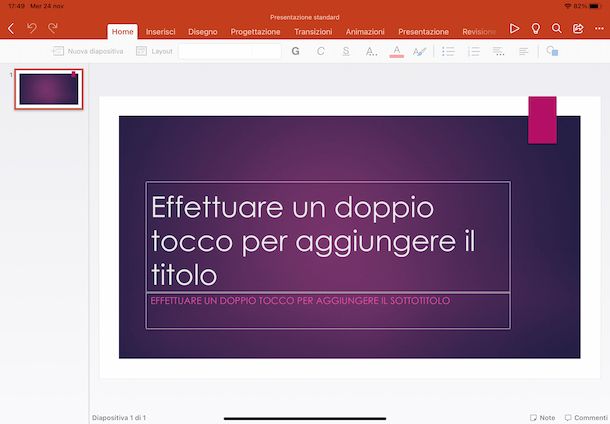
Task: Select the pink rectangle on slide
Action: click(x=542, y=120)
